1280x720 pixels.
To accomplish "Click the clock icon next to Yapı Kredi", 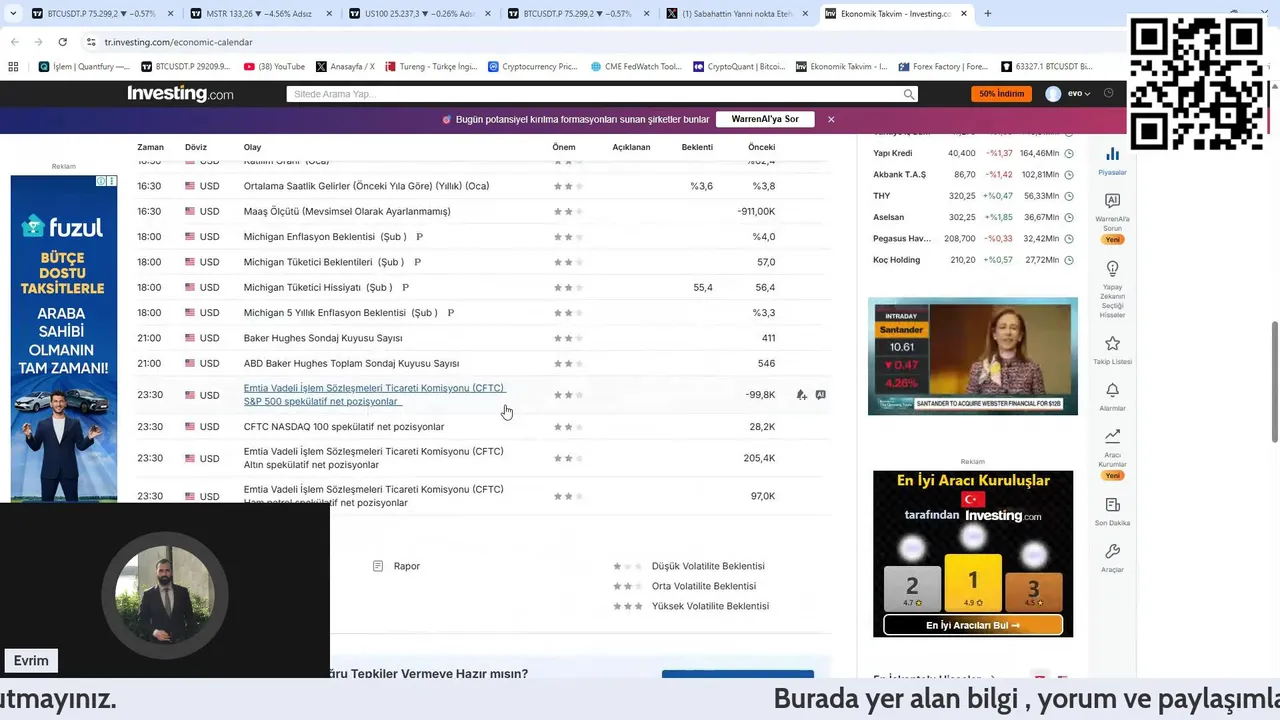I will coord(1069,153).
